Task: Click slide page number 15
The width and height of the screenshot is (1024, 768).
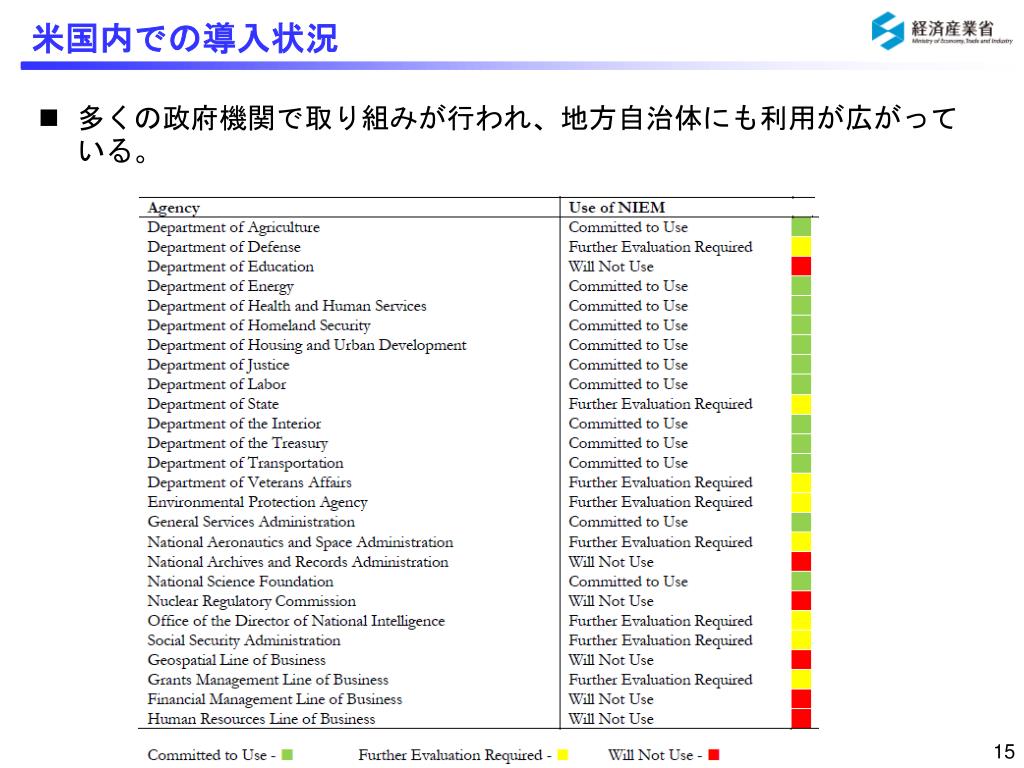Action: click(1004, 752)
